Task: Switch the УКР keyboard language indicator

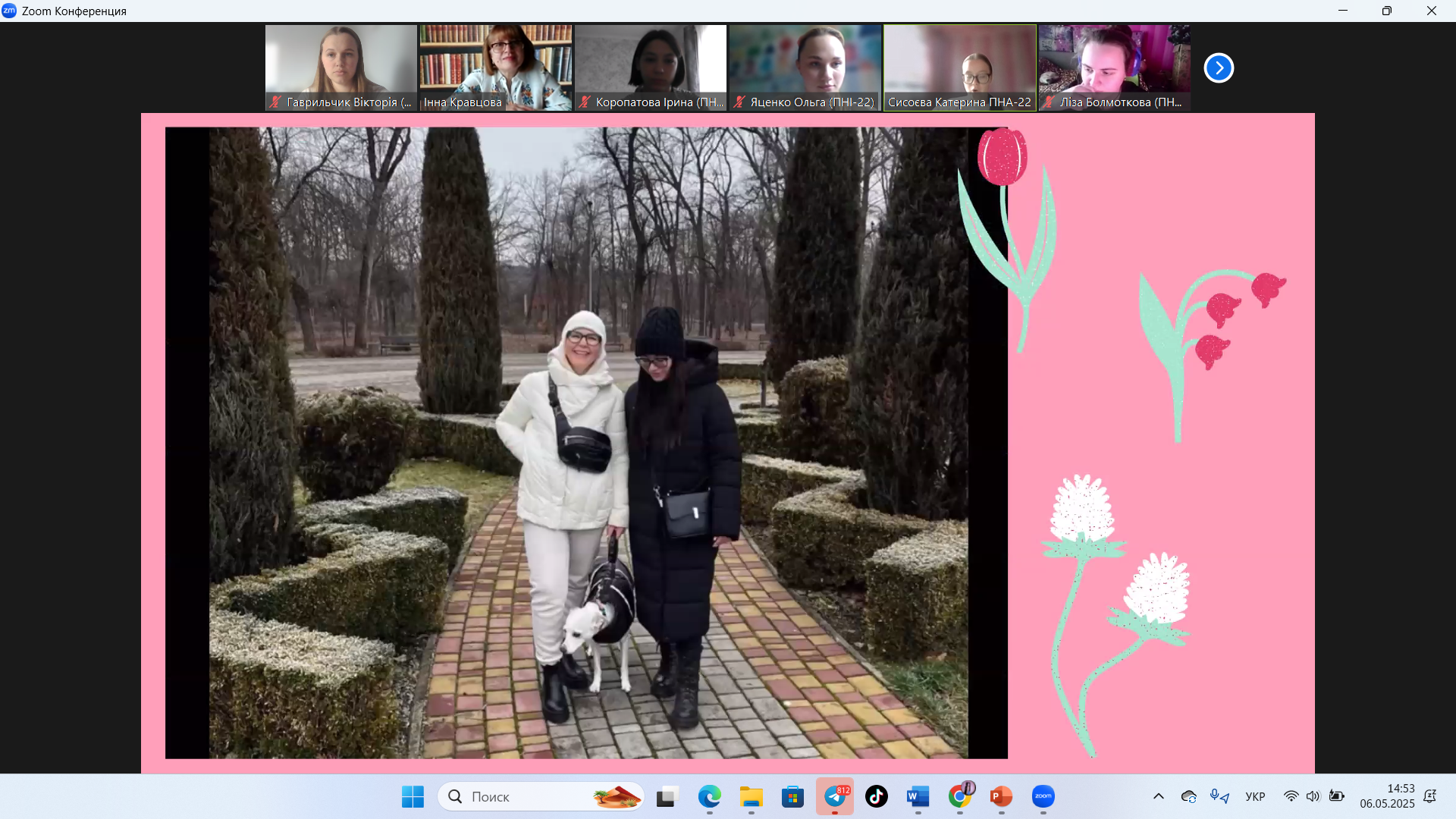Action: point(1255,796)
